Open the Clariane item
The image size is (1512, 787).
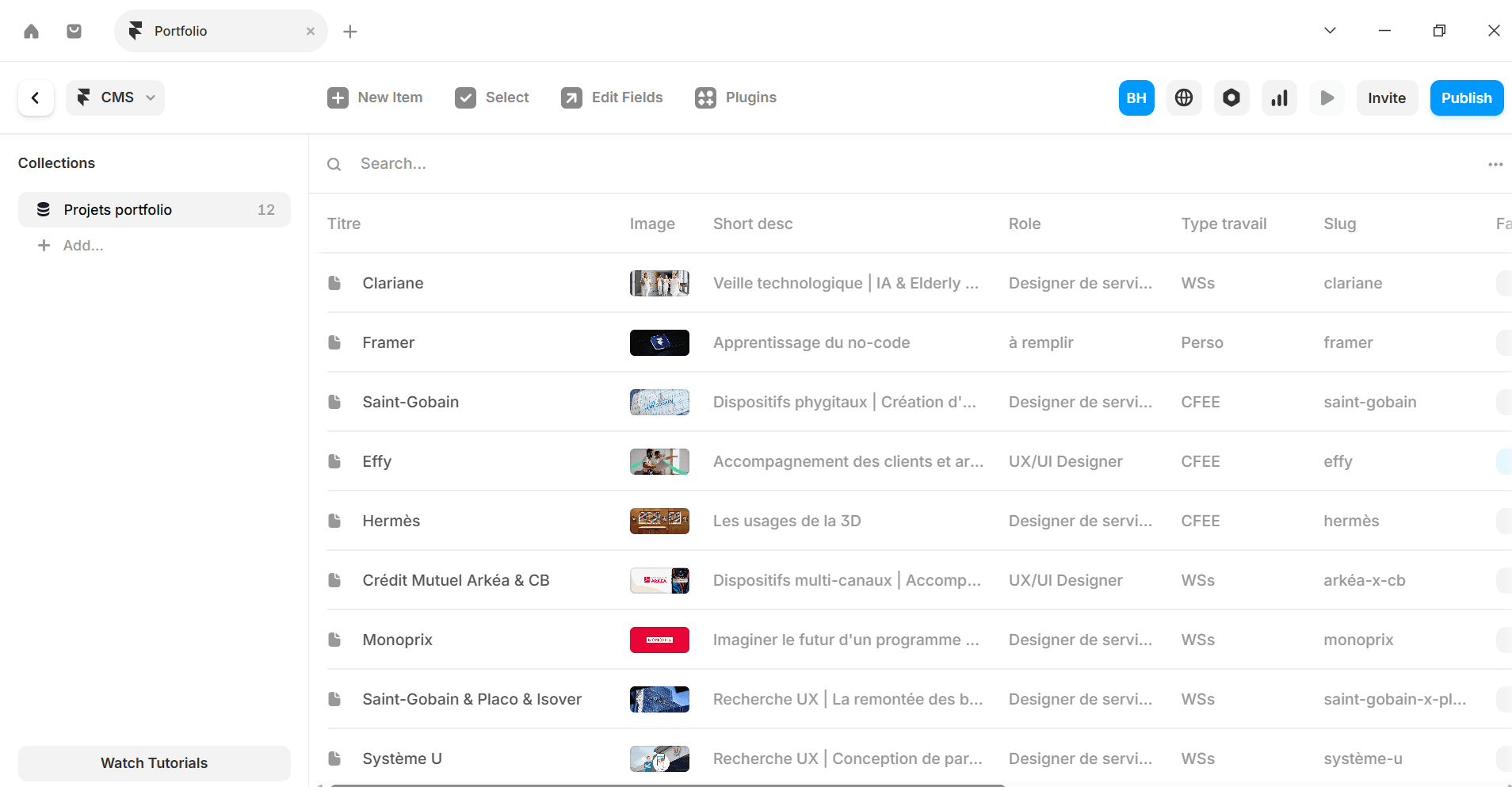pyautogui.click(x=393, y=283)
